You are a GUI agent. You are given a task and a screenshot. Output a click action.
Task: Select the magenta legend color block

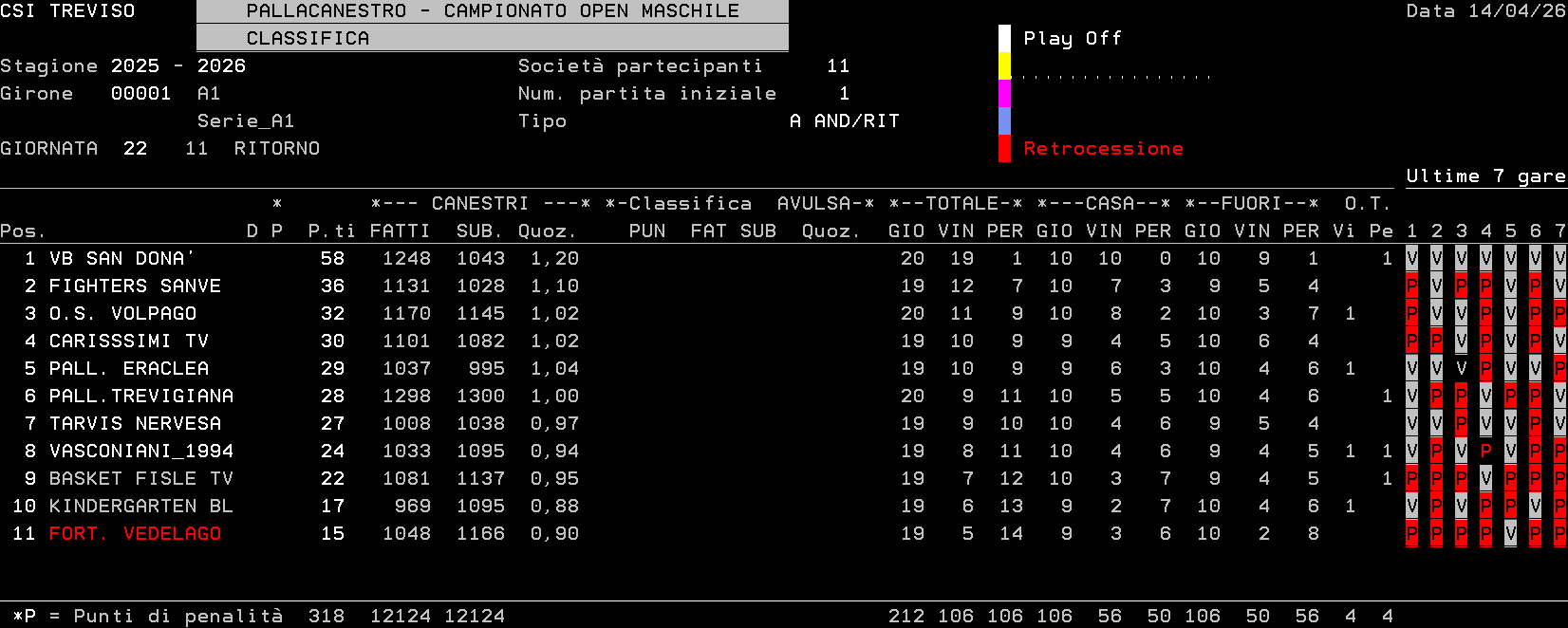1004,94
